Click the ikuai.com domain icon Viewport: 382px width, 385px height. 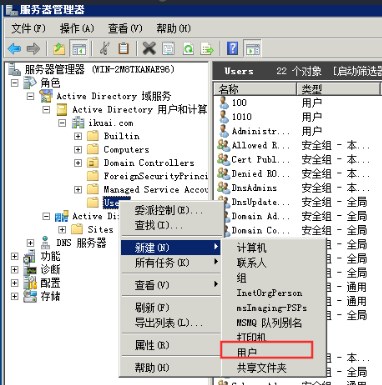click(x=78, y=123)
